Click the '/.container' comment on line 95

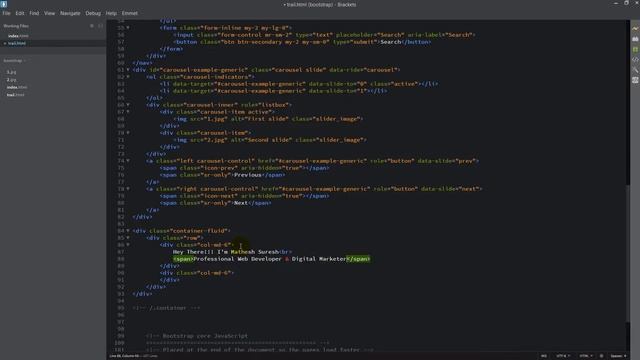[x=167, y=308]
